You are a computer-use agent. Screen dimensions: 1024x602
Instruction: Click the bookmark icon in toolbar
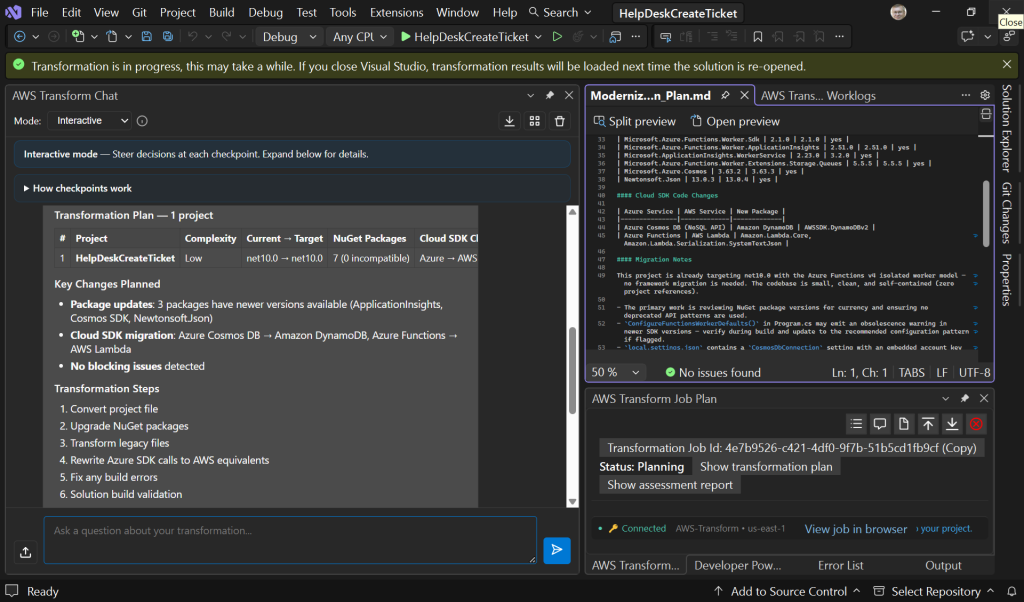pos(758,37)
